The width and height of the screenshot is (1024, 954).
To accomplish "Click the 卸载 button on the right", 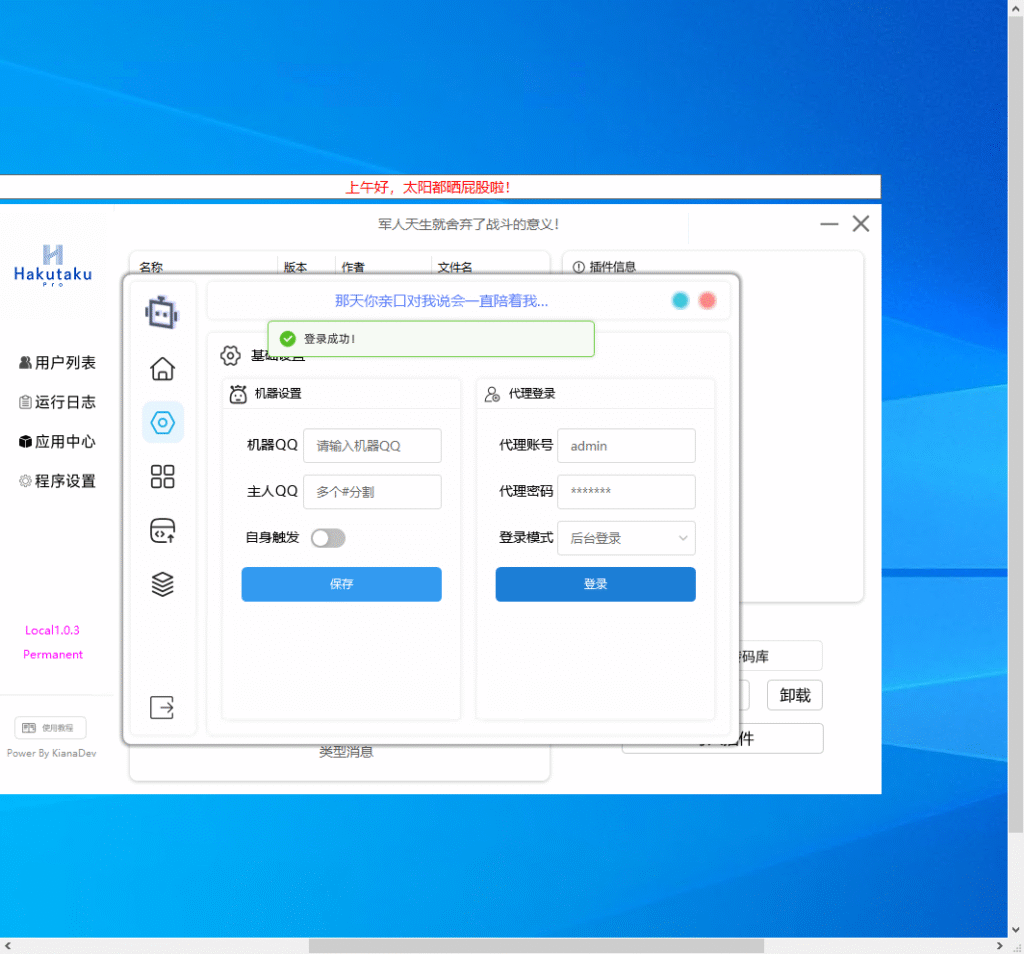I will pos(794,695).
